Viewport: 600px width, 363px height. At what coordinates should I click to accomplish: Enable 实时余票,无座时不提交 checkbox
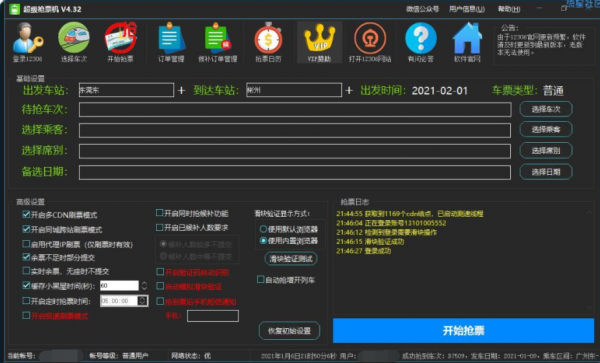point(26,271)
